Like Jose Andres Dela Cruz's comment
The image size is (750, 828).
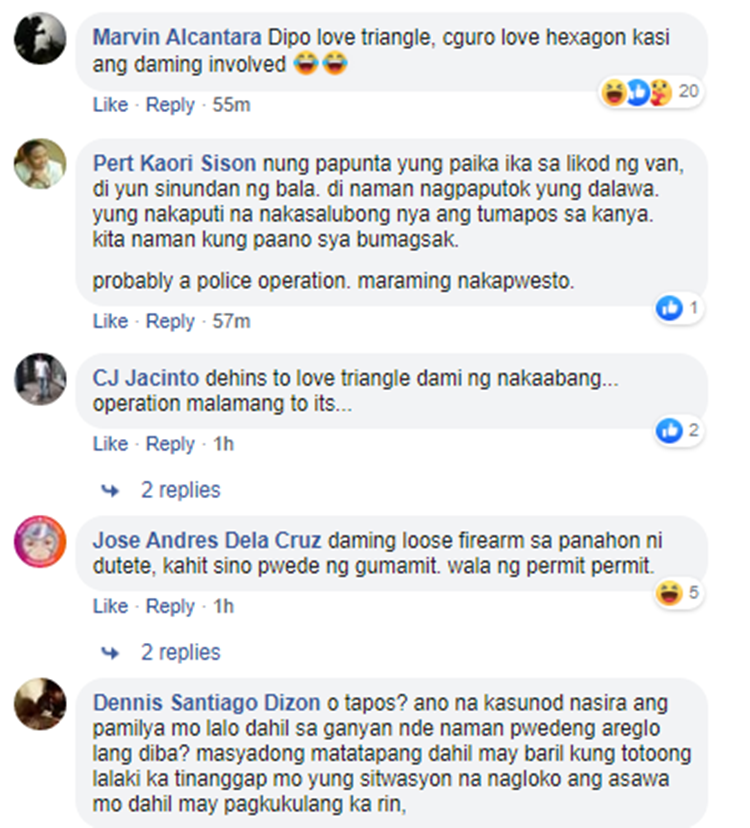[x=110, y=606]
